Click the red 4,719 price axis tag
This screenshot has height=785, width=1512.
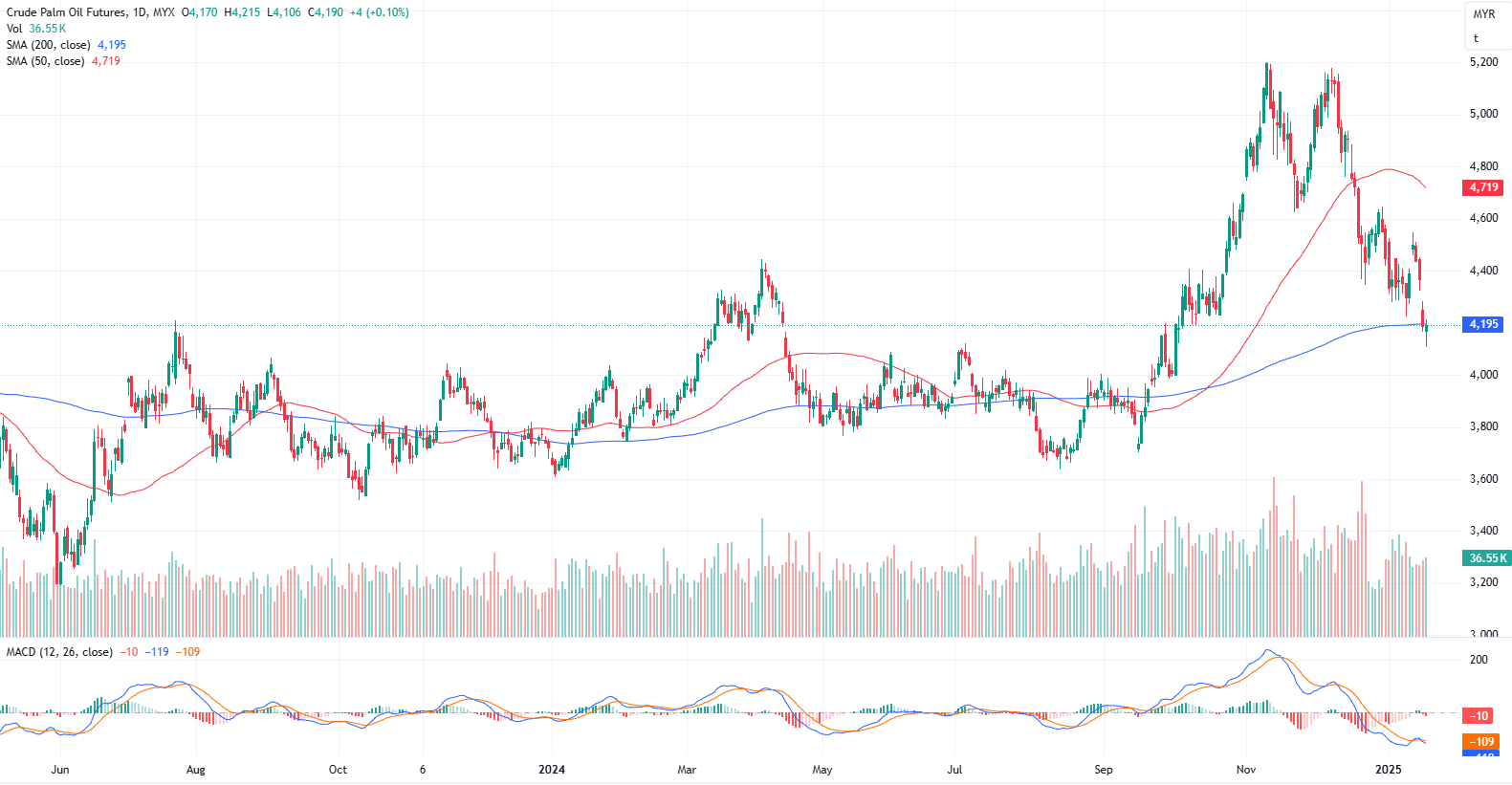(1483, 187)
